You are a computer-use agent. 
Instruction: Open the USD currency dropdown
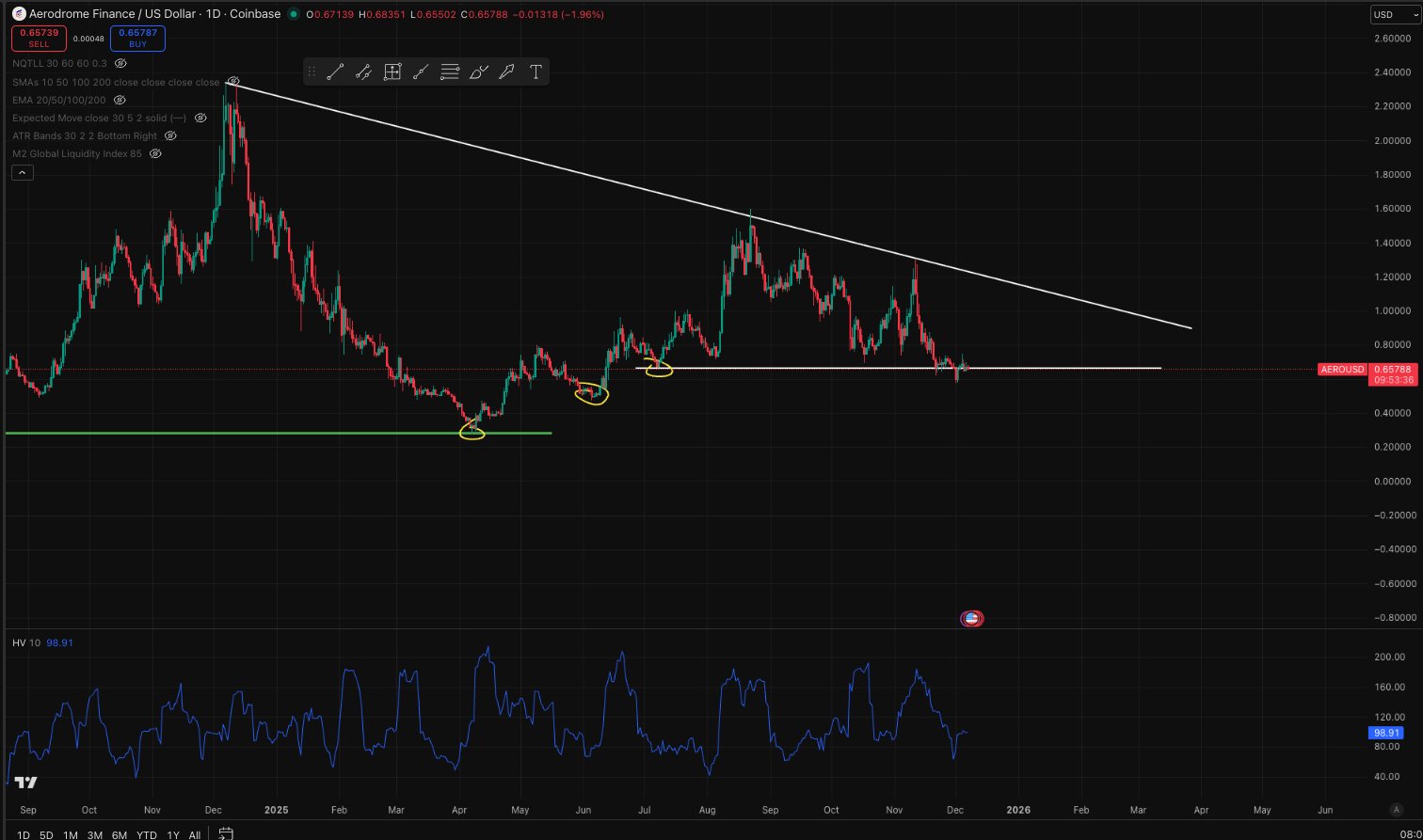coord(1395,14)
